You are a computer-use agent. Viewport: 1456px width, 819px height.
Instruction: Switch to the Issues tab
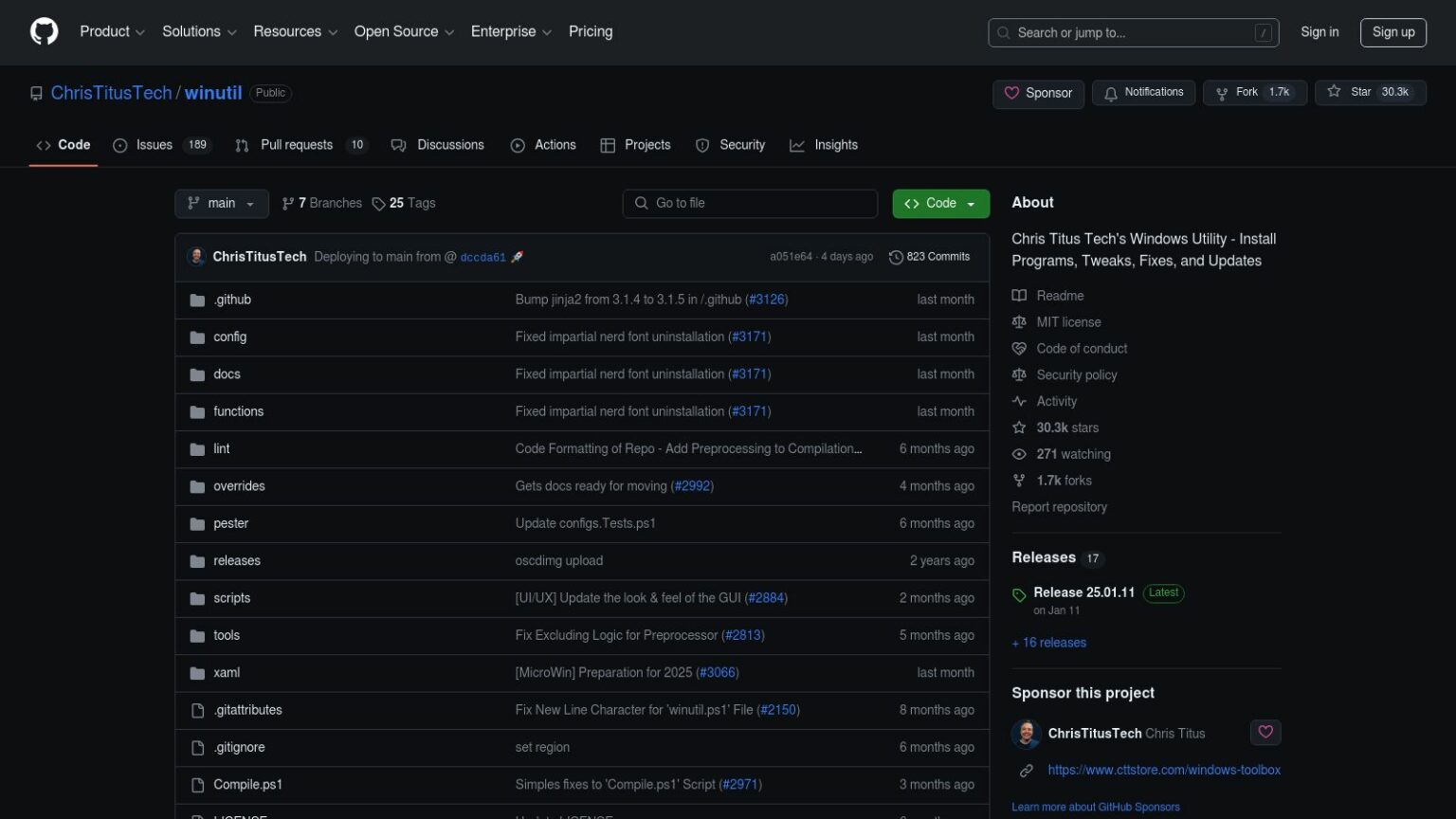click(x=161, y=145)
